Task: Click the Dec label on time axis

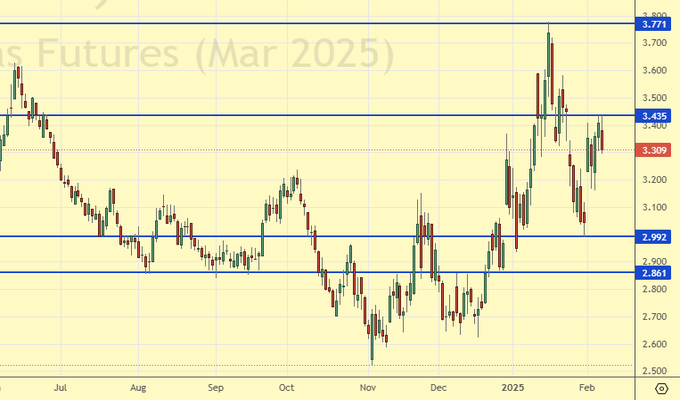Action: (x=437, y=386)
